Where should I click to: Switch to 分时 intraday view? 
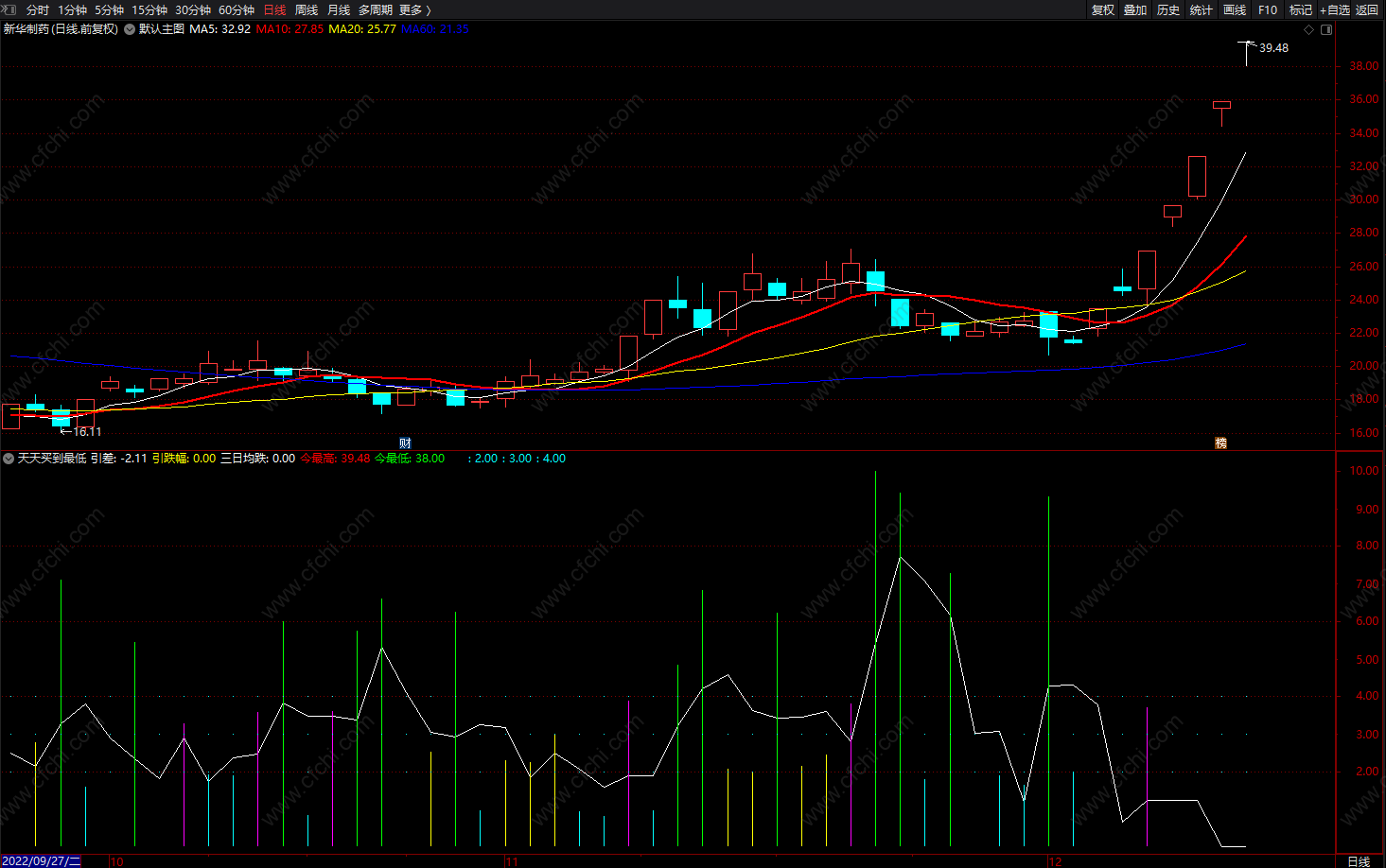point(38,9)
